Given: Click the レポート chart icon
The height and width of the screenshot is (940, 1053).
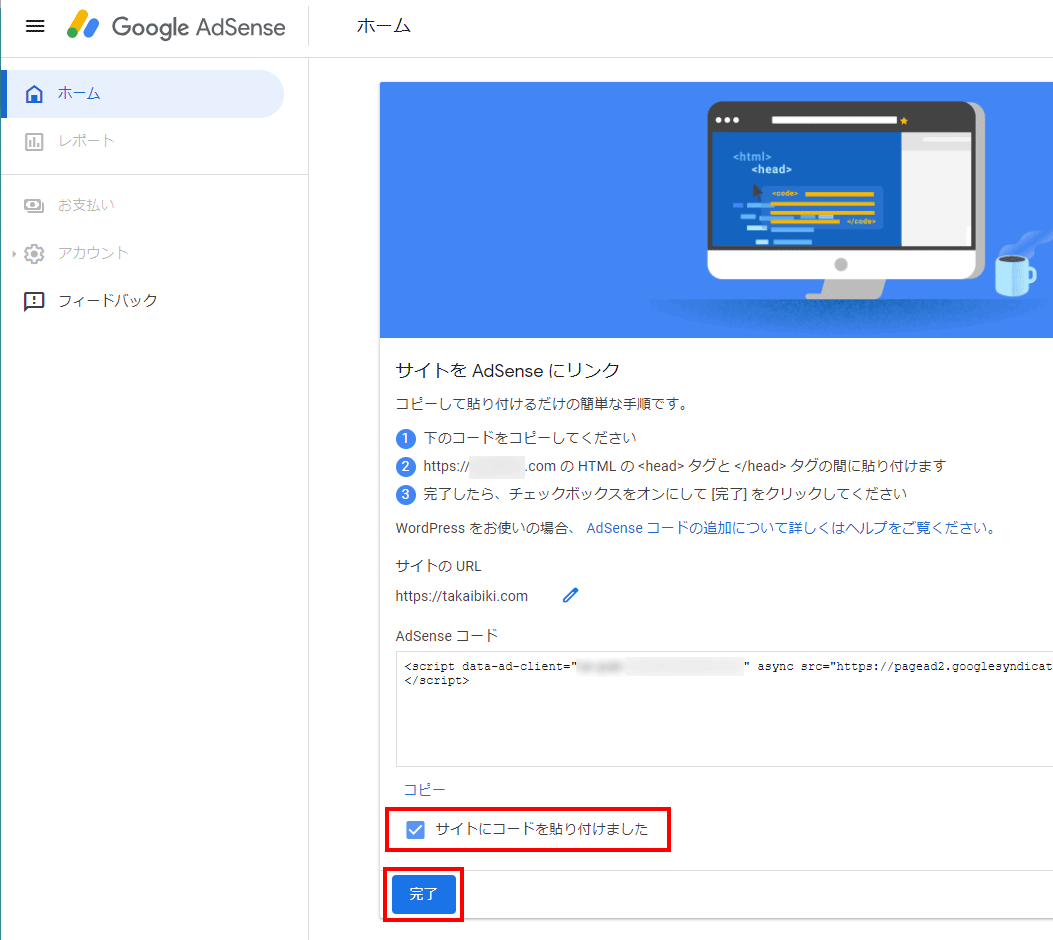Looking at the screenshot, I should point(34,142).
